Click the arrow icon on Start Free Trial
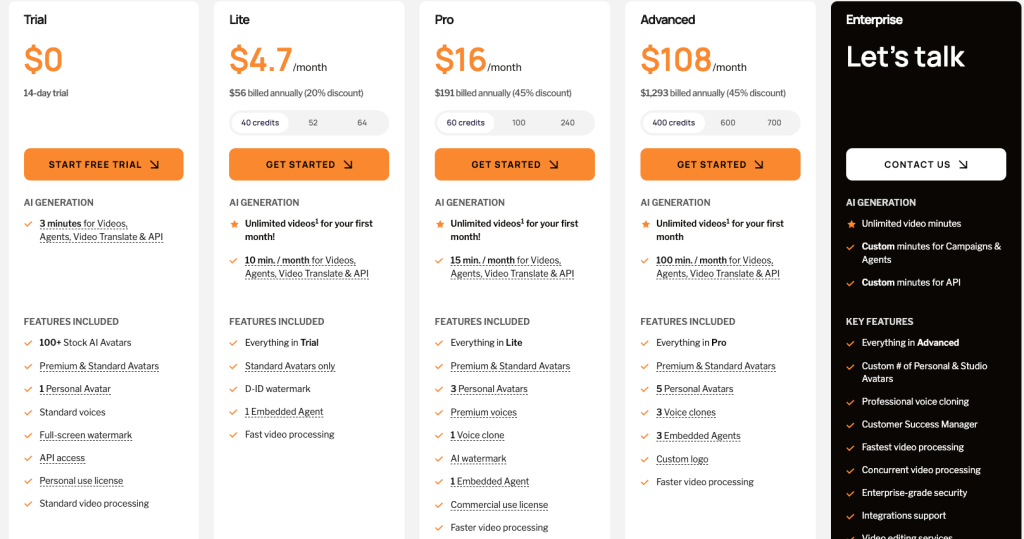This screenshot has width=1024, height=539. tap(154, 165)
